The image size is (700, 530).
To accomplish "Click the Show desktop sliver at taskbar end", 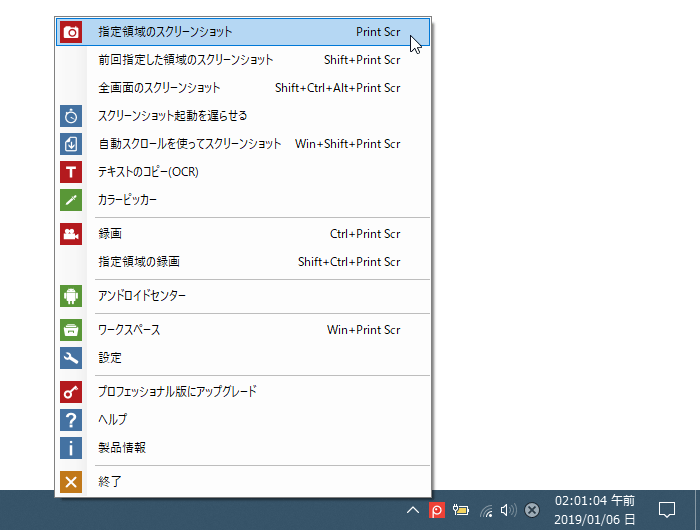I will click(x=697, y=510).
